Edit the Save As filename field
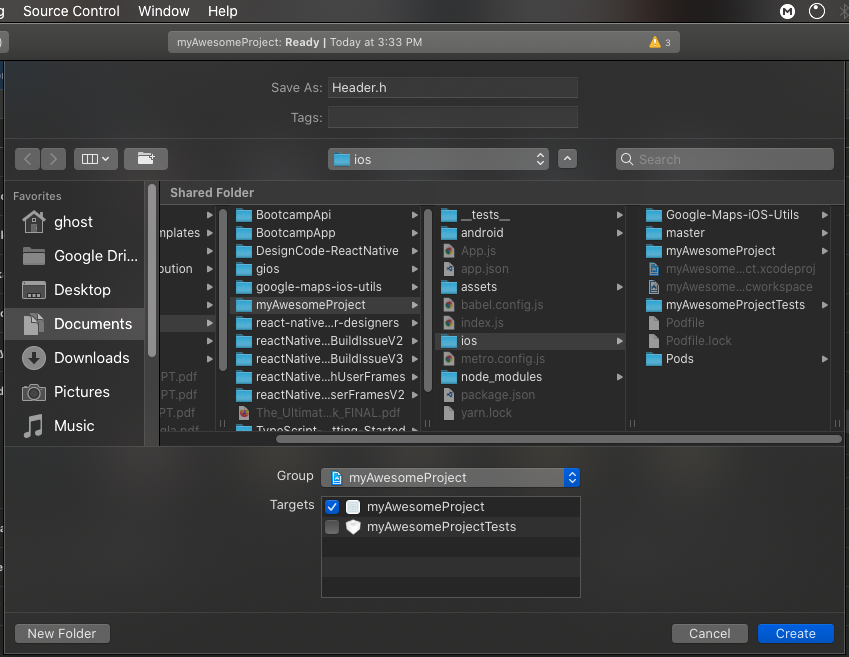 [453, 88]
